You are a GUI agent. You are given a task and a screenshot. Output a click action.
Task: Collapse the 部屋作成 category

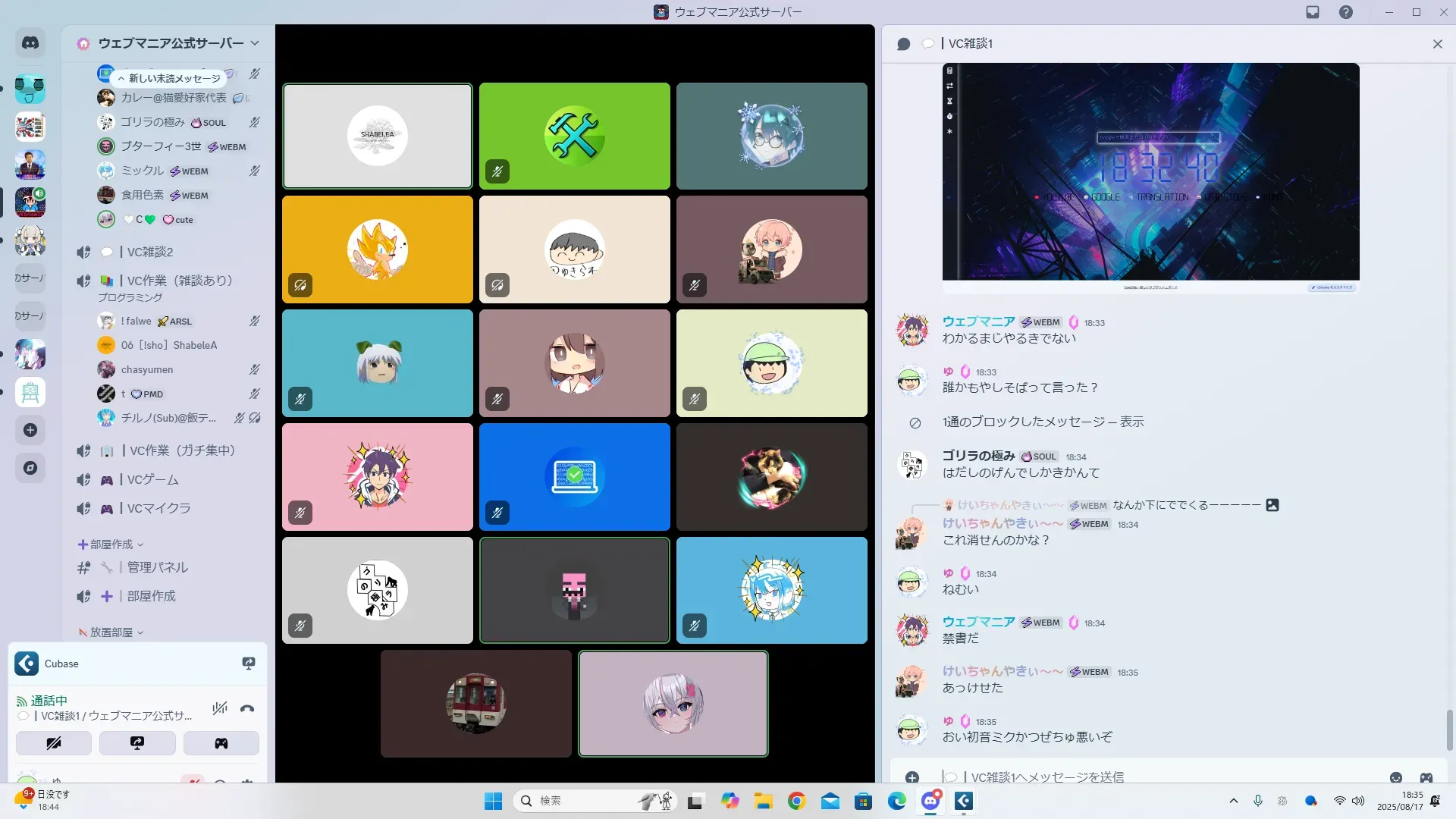[111, 544]
